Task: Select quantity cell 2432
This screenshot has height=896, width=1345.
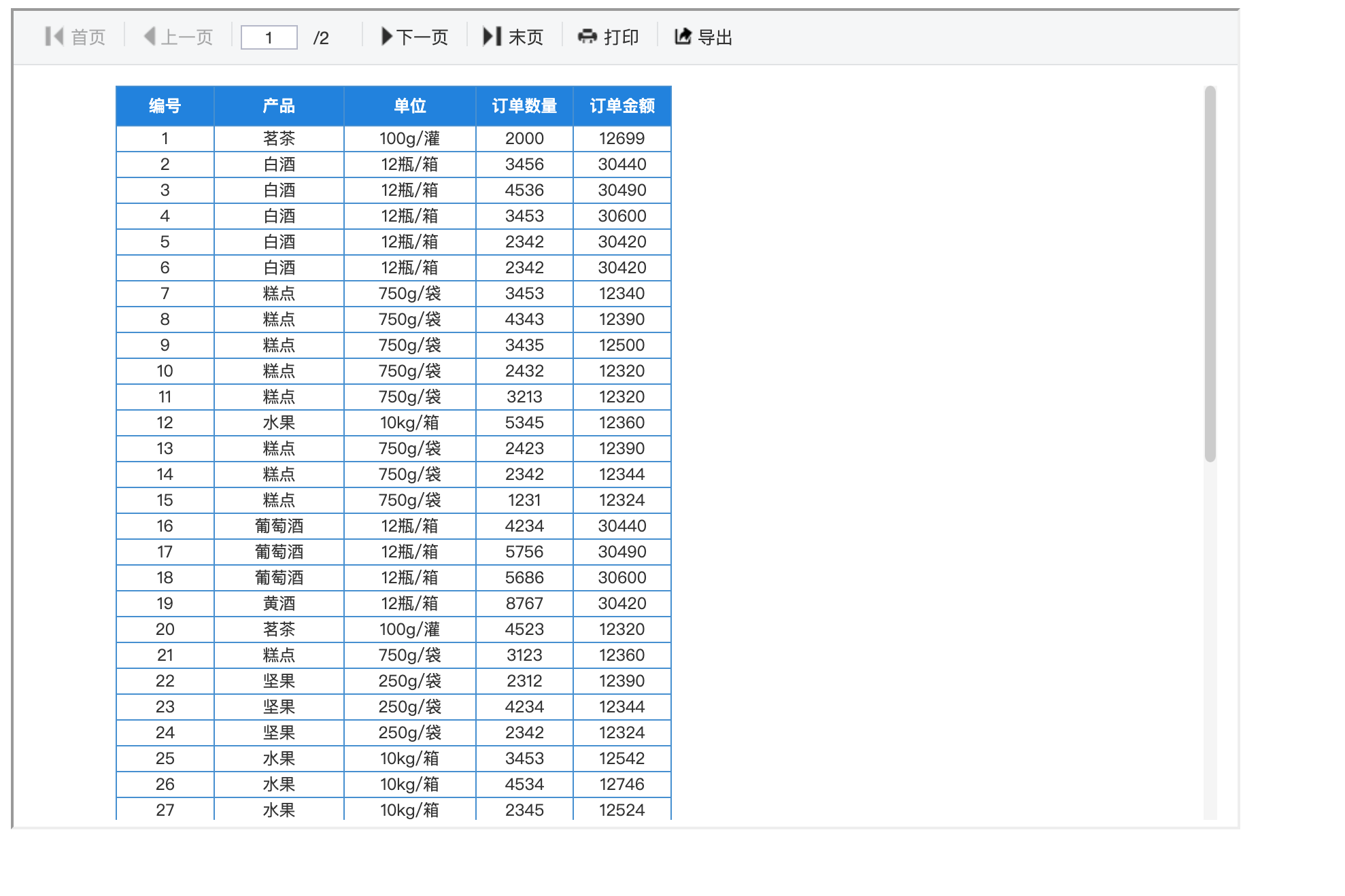Action: tap(524, 371)
